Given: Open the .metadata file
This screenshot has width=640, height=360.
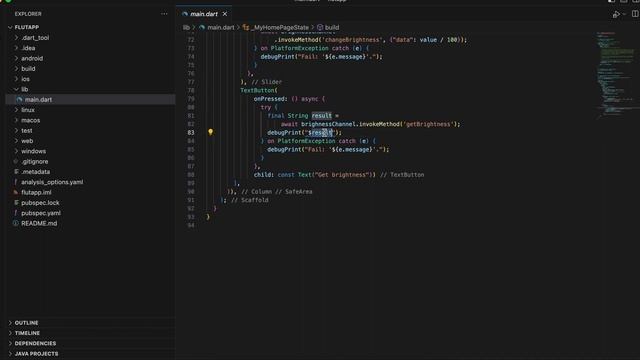Looking at the screenshot, I should (x=36, y=172).
